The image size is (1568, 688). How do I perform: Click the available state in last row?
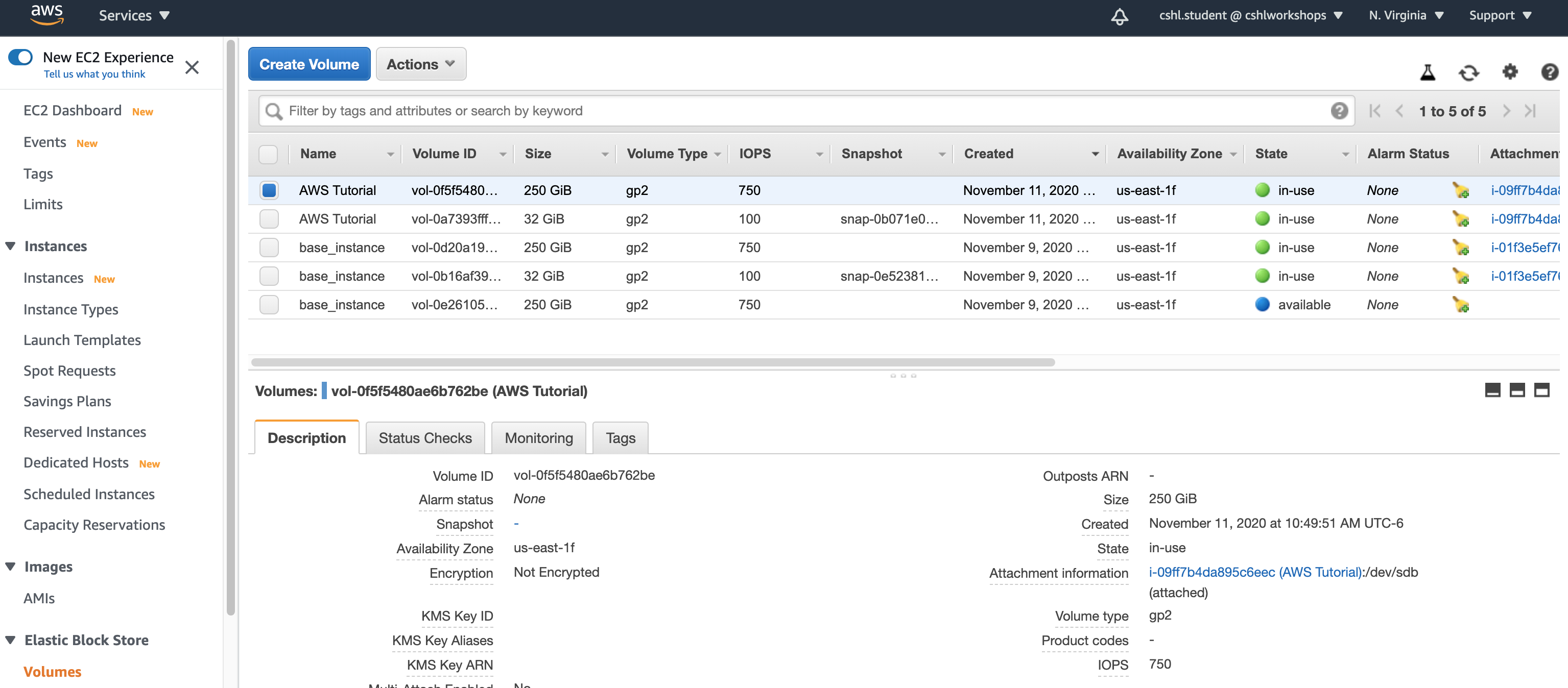coord(1304,305)
